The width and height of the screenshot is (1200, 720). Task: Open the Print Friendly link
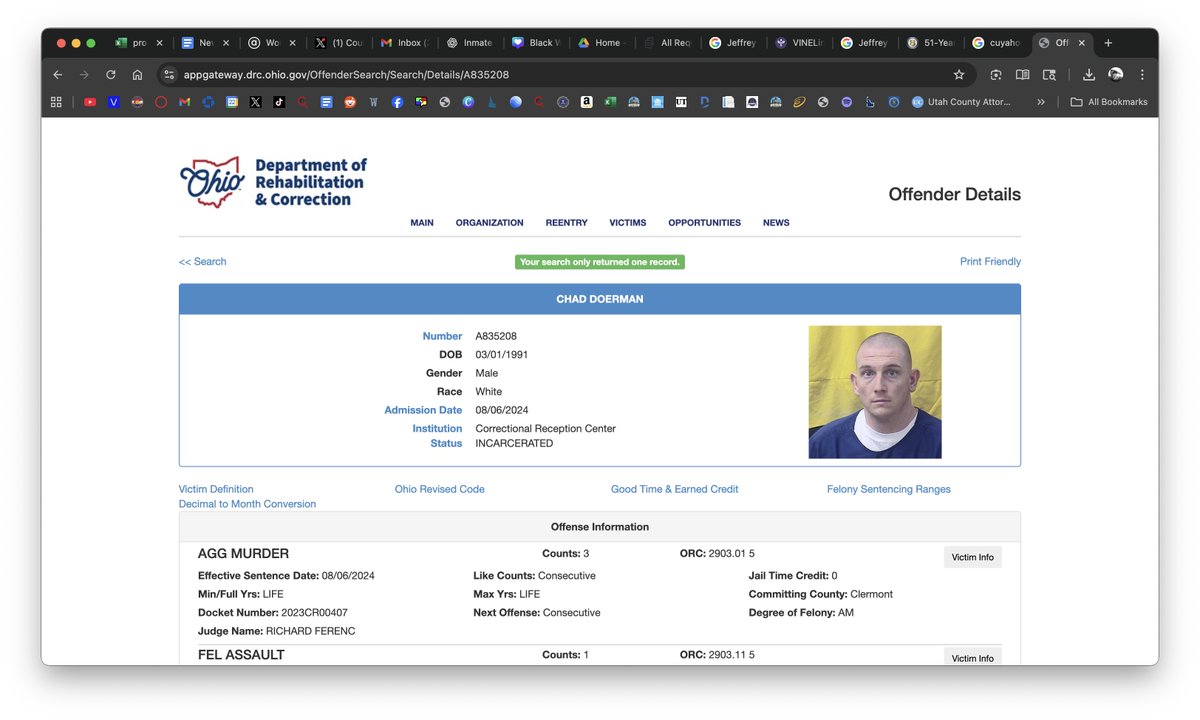pos(990,262)
